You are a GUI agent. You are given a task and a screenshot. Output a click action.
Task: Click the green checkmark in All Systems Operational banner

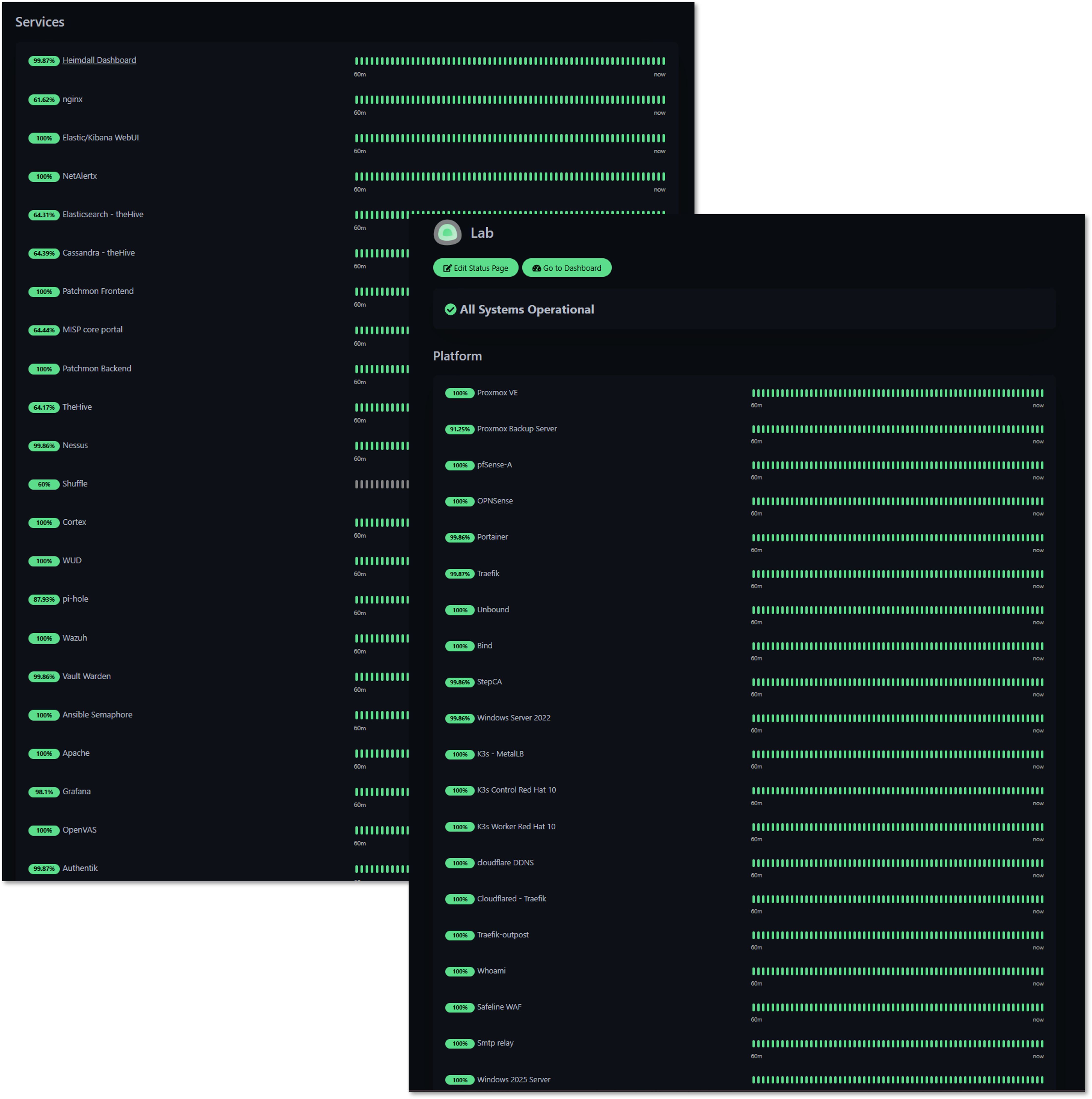click(x=450, y=309)
